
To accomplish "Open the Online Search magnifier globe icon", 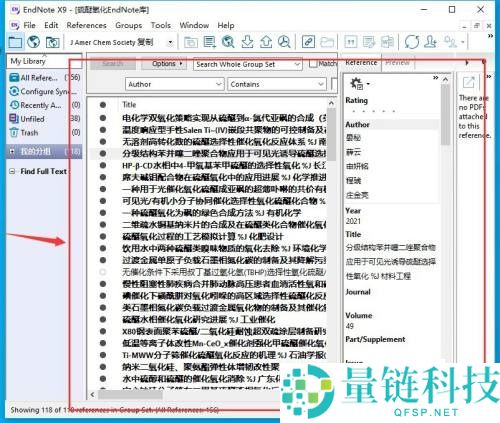I will (228, 42).
